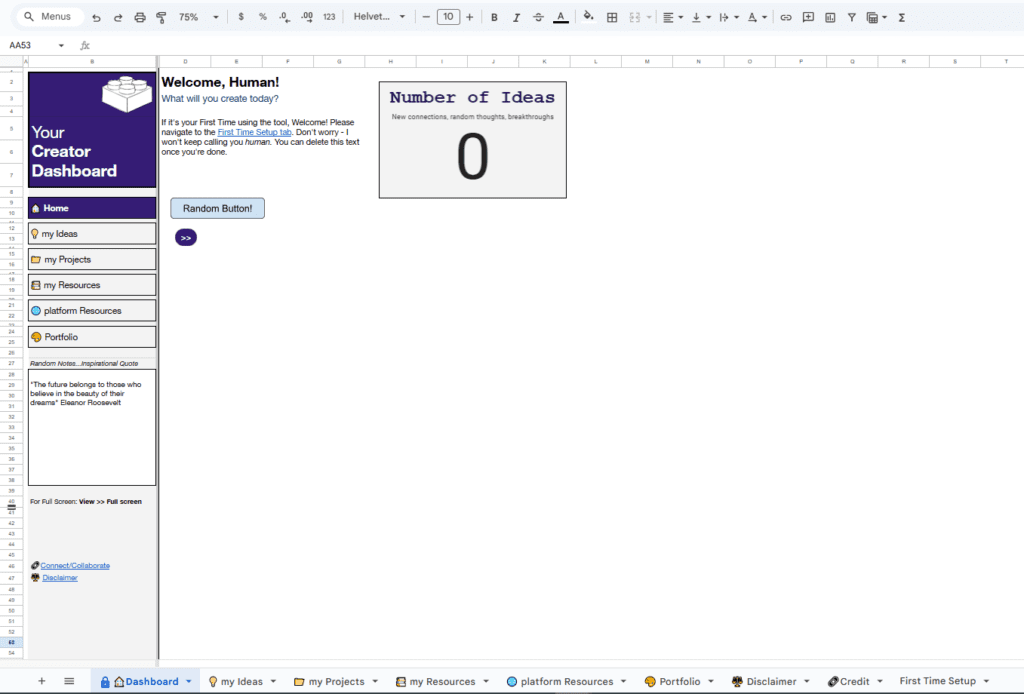Open my Projects sidebar button
Image resolution: width=1024 pixels, height=694 pixels.
(x=92, y=259)
